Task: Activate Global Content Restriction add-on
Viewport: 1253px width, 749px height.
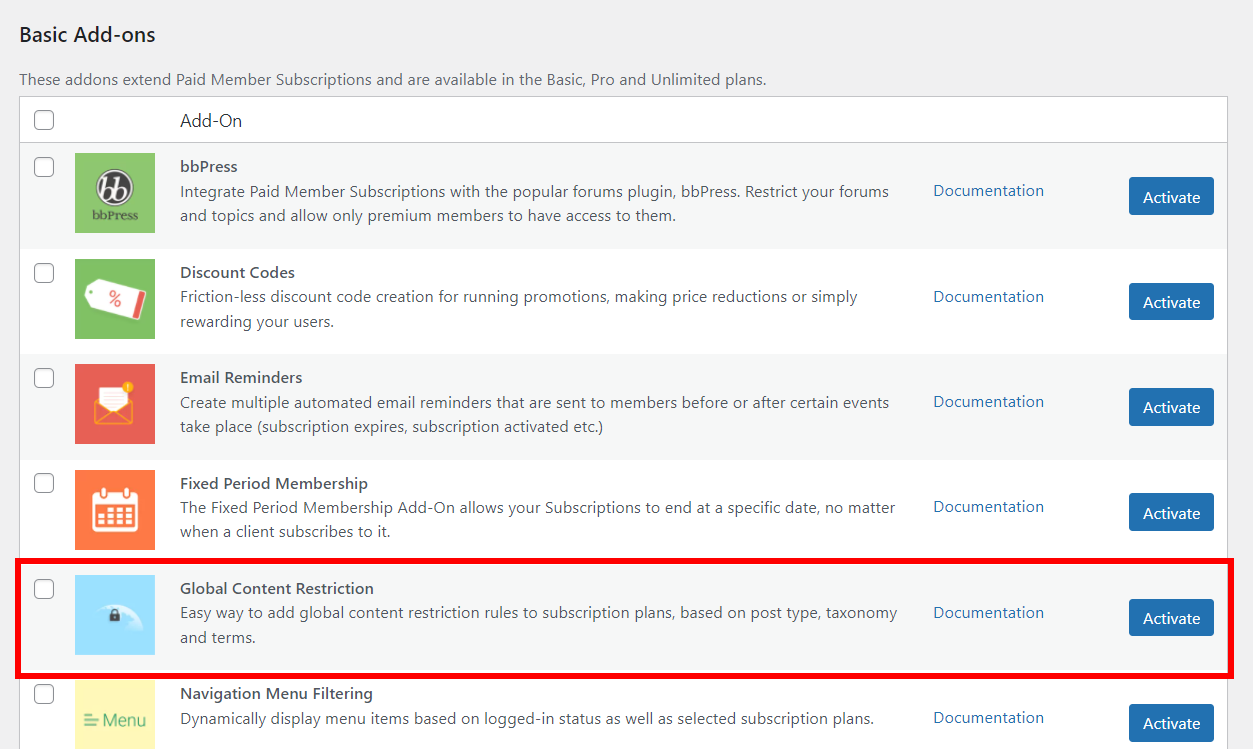Action: pos(1171,618)
